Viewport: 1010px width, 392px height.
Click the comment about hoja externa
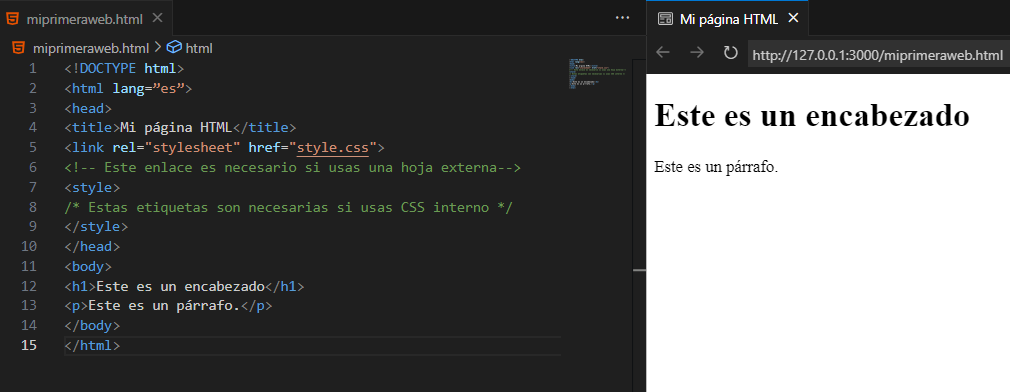pos(292,167)
